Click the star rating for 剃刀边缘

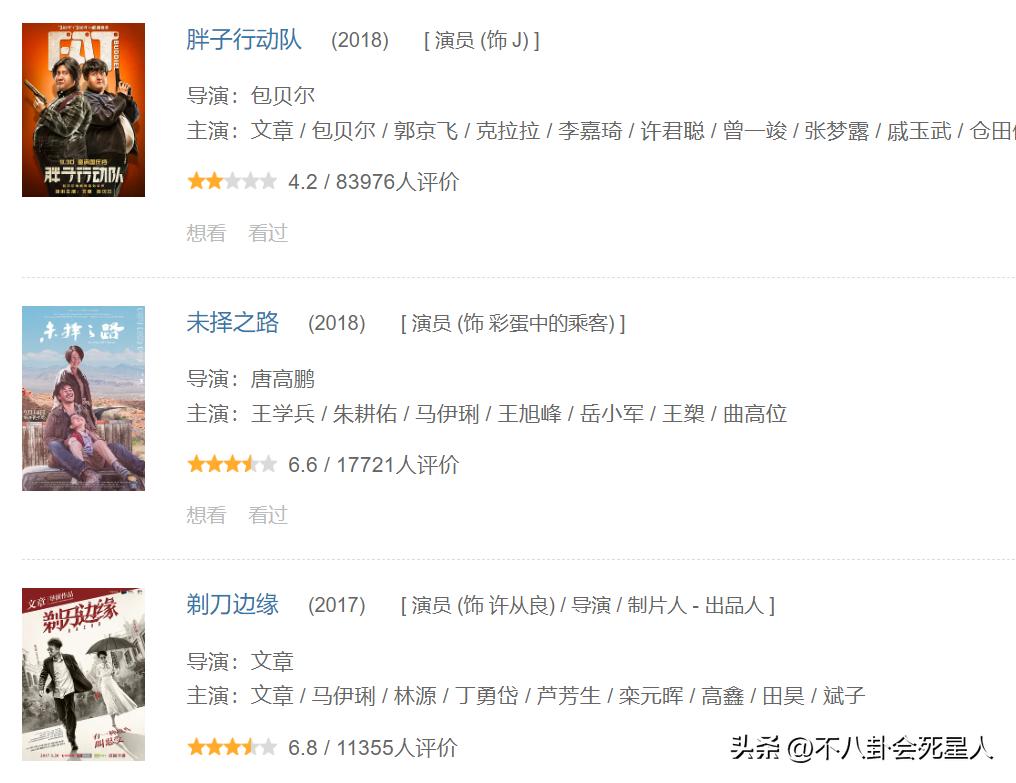(232, 747)
